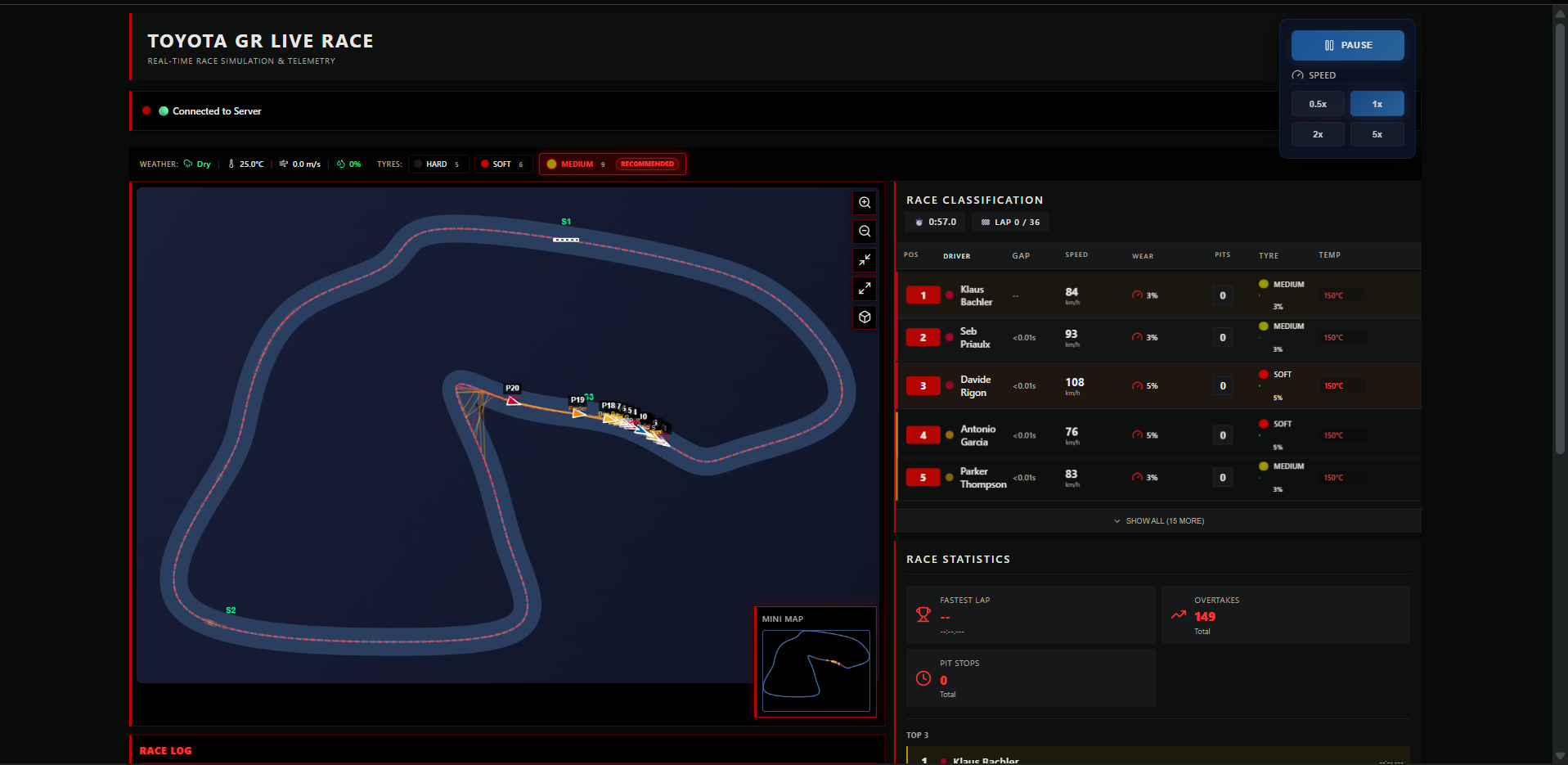Click the Pit Stops clock icon

tap(923, 678)
